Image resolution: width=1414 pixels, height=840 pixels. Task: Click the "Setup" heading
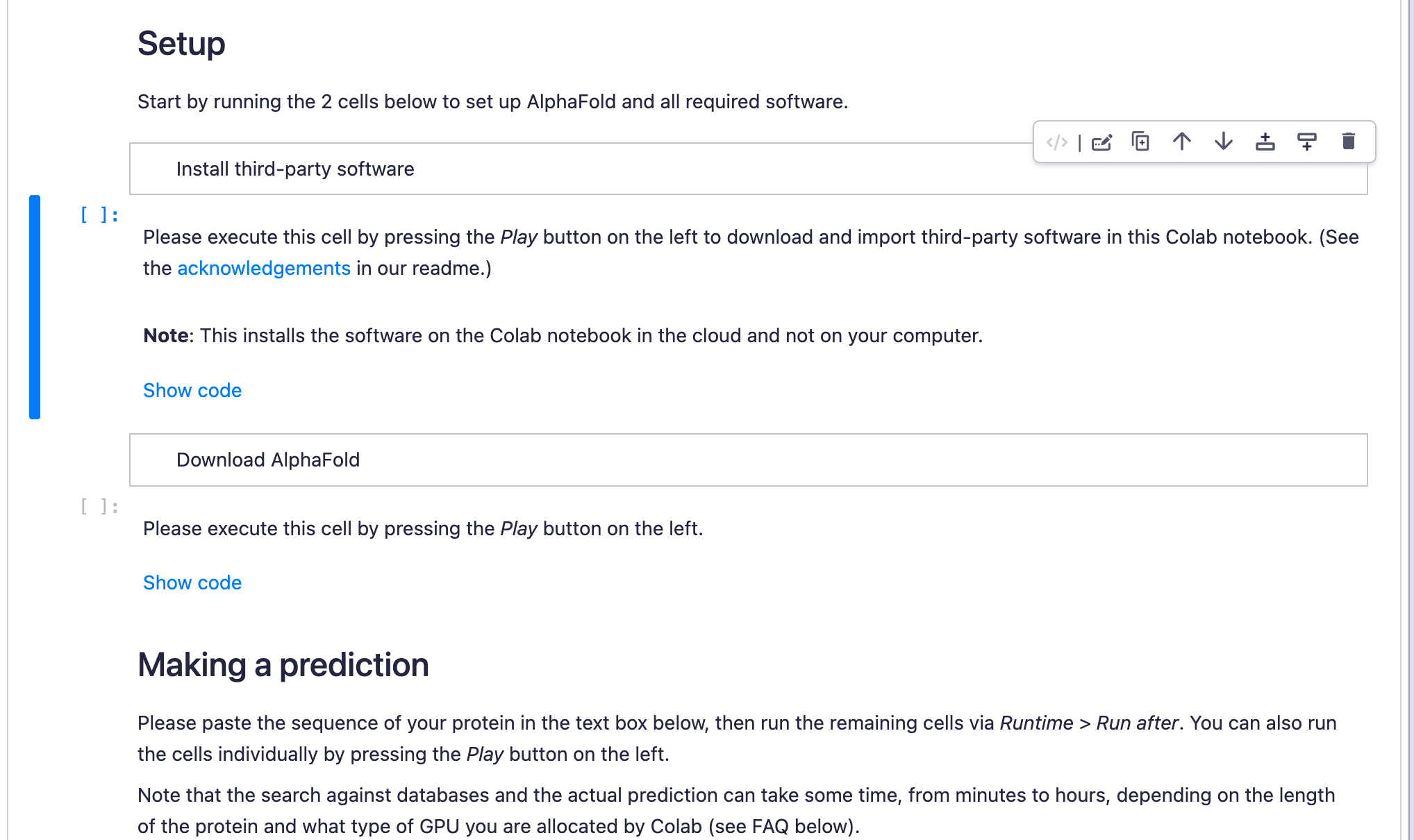coord(181,44)
